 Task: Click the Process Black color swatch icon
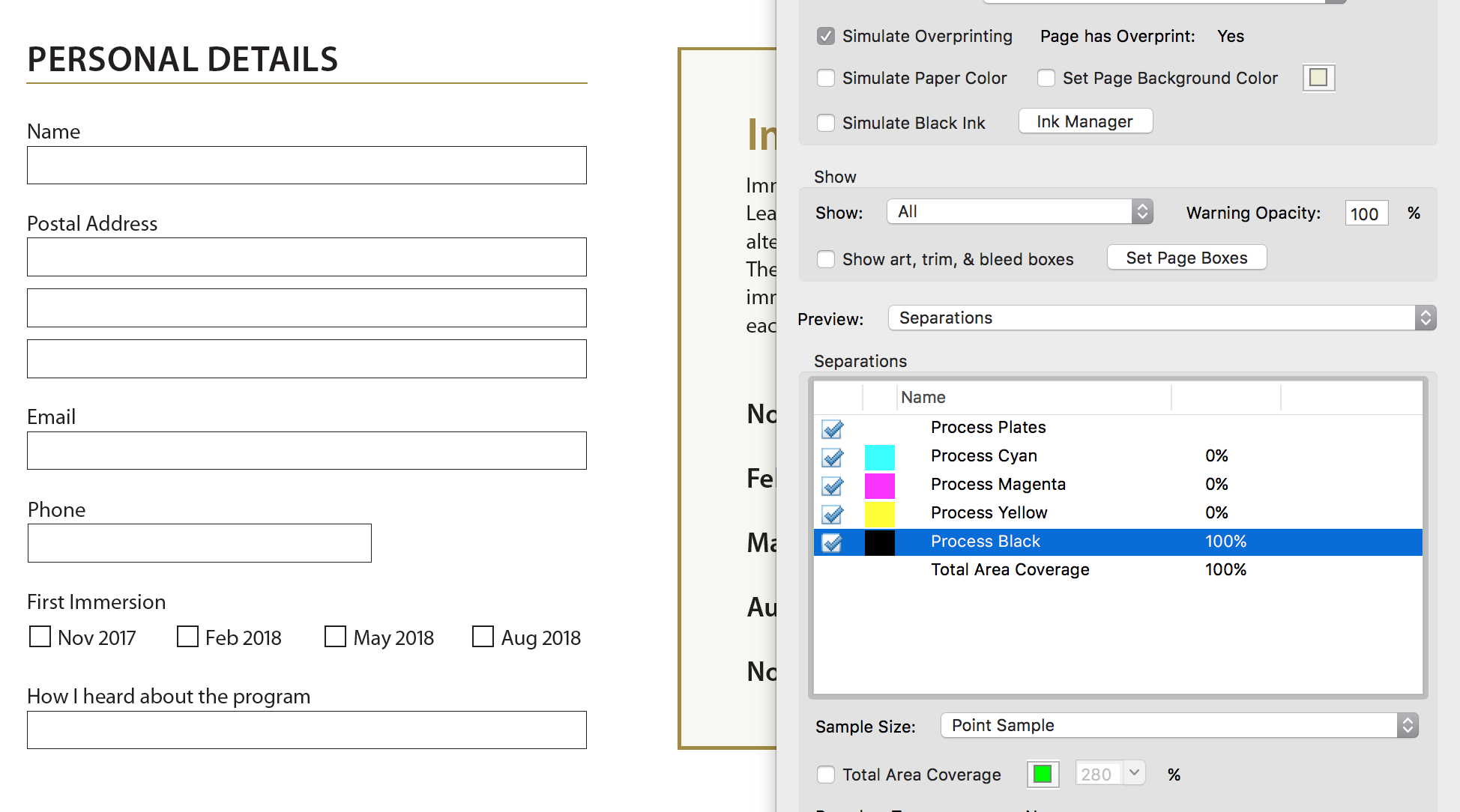[878, 541]
